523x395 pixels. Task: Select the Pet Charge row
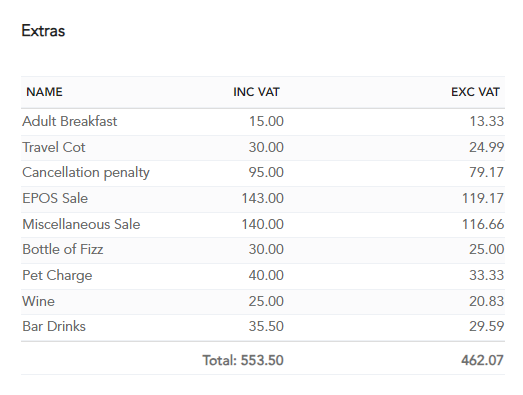pos(263,276)
